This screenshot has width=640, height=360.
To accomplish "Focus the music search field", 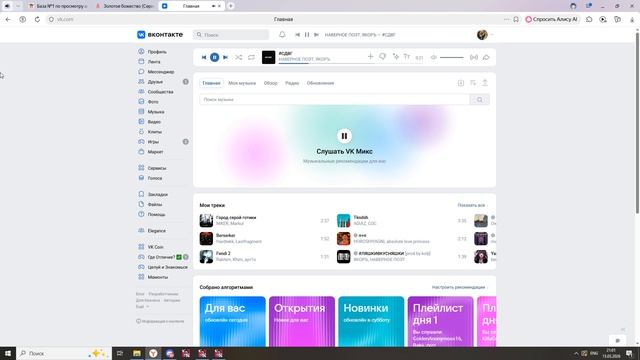I will click(x=335, y=100).
